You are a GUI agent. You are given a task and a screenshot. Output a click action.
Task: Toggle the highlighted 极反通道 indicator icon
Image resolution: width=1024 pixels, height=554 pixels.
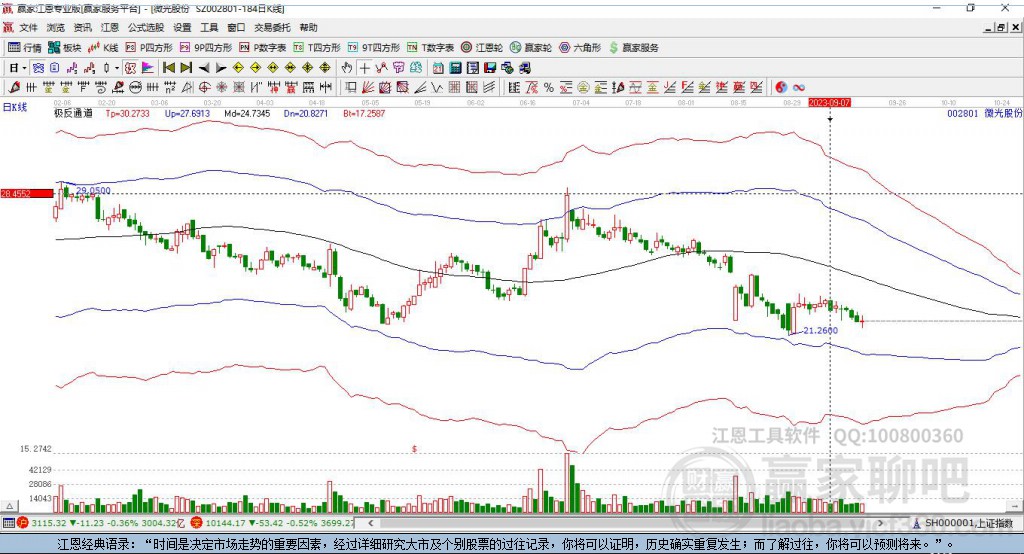pos(131,68)
